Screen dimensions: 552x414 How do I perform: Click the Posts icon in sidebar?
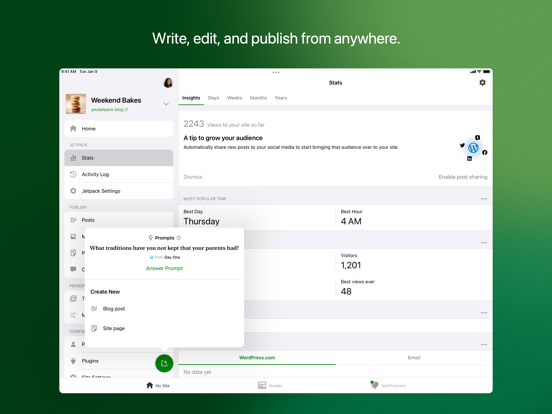tap(73, 220)
